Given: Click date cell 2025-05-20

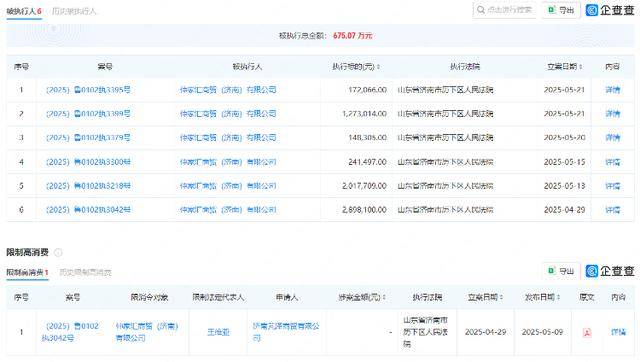Looking at the screenshot, I should coord(564,138).
